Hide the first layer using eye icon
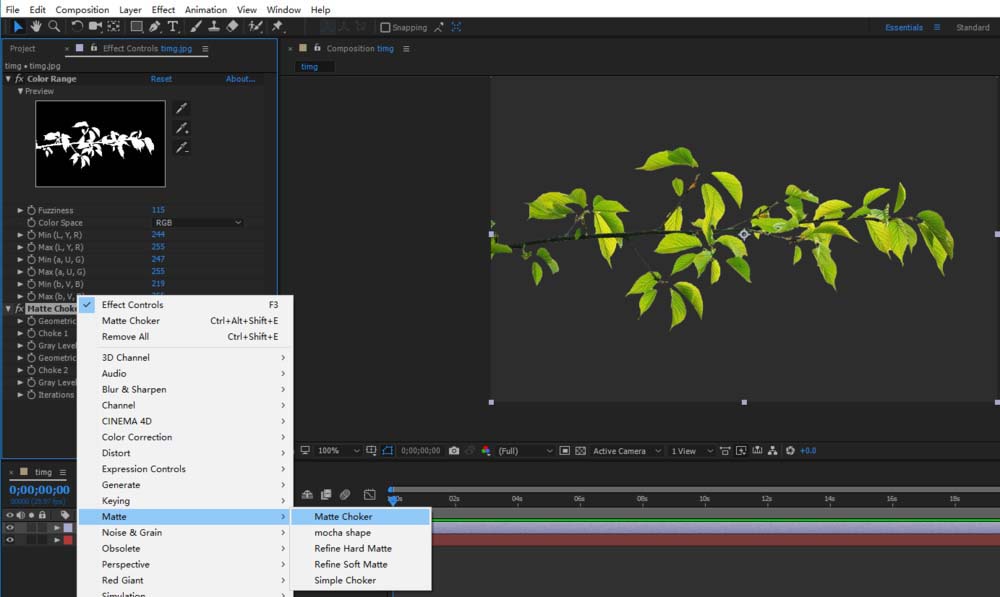Image resolution: width=1000 pixels, height=597 pixels. click(10, 527)
